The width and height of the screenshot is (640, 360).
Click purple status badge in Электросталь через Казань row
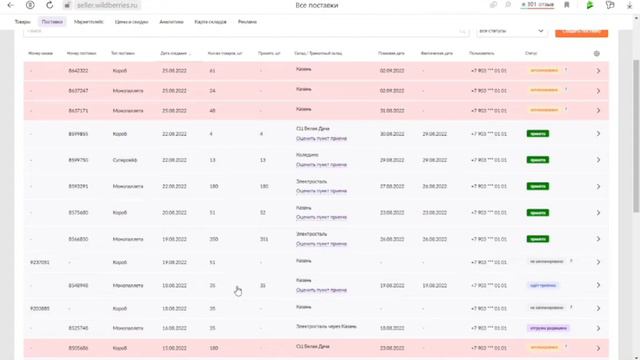coord(548,328)
